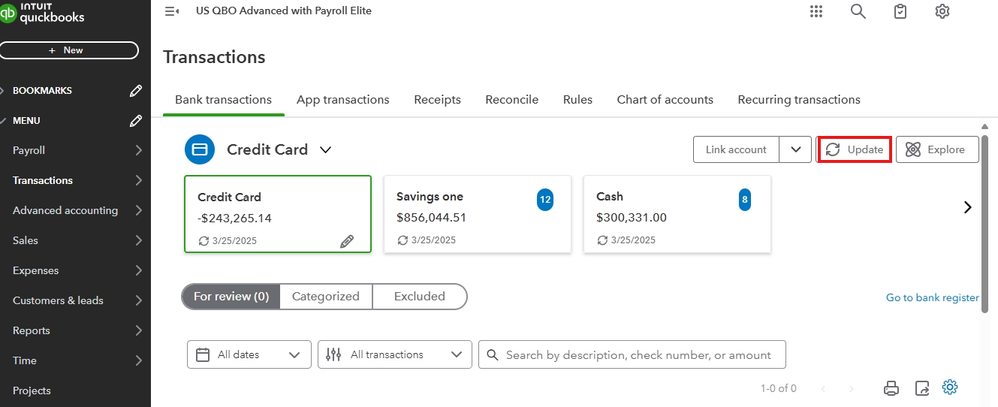
Task: Click the search magnifier icon
Action: [858, 11]
